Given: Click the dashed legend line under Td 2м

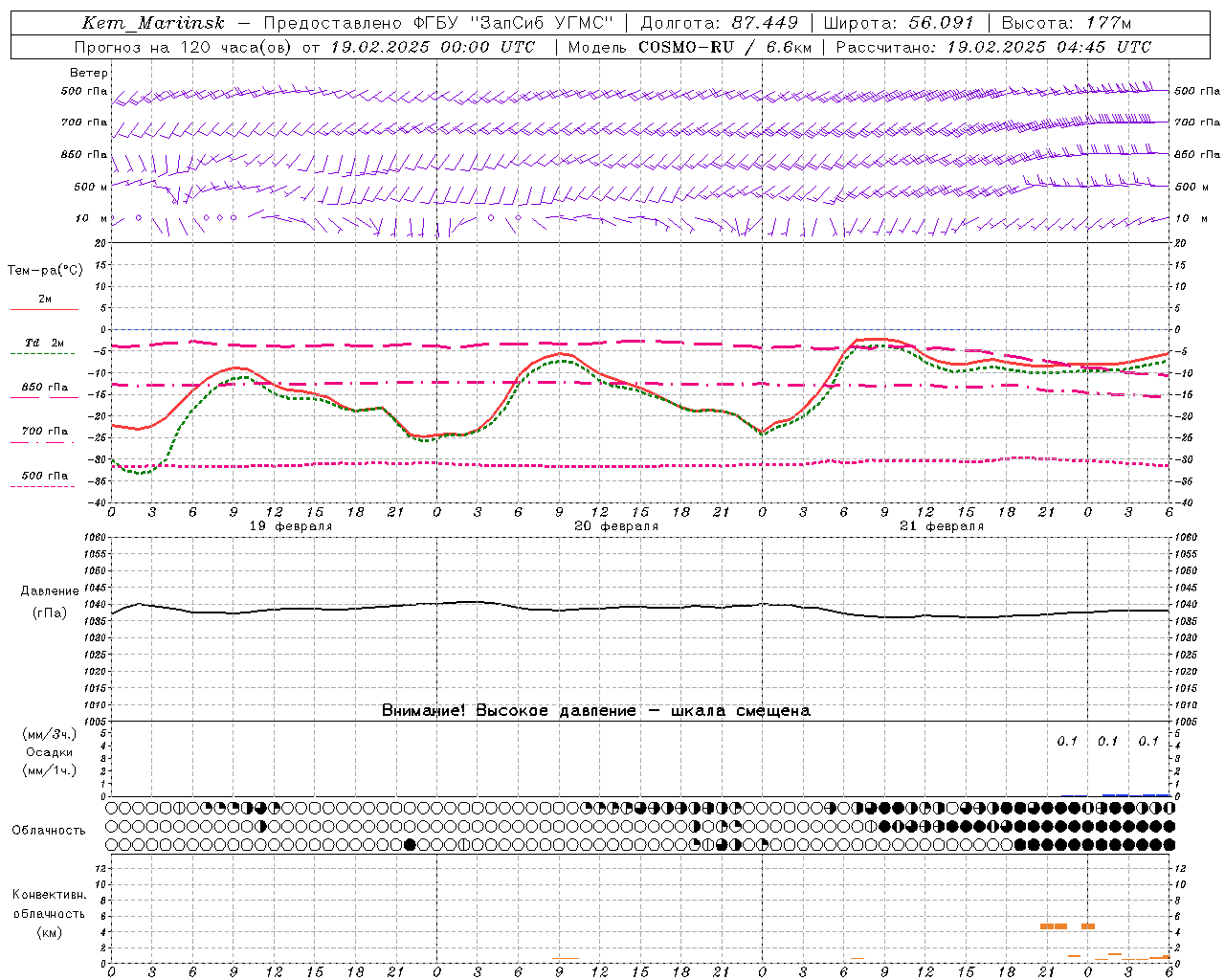Looking at the screenshot, I should coord(42,354).
